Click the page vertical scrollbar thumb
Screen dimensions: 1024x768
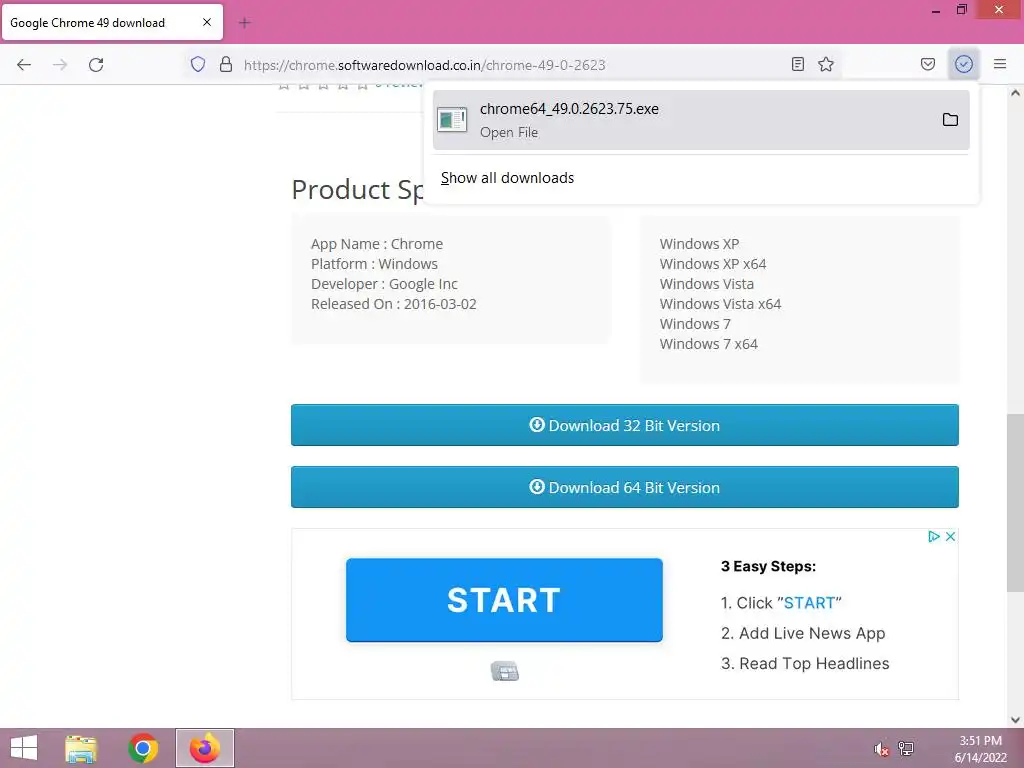click(x=1015, y=503)
